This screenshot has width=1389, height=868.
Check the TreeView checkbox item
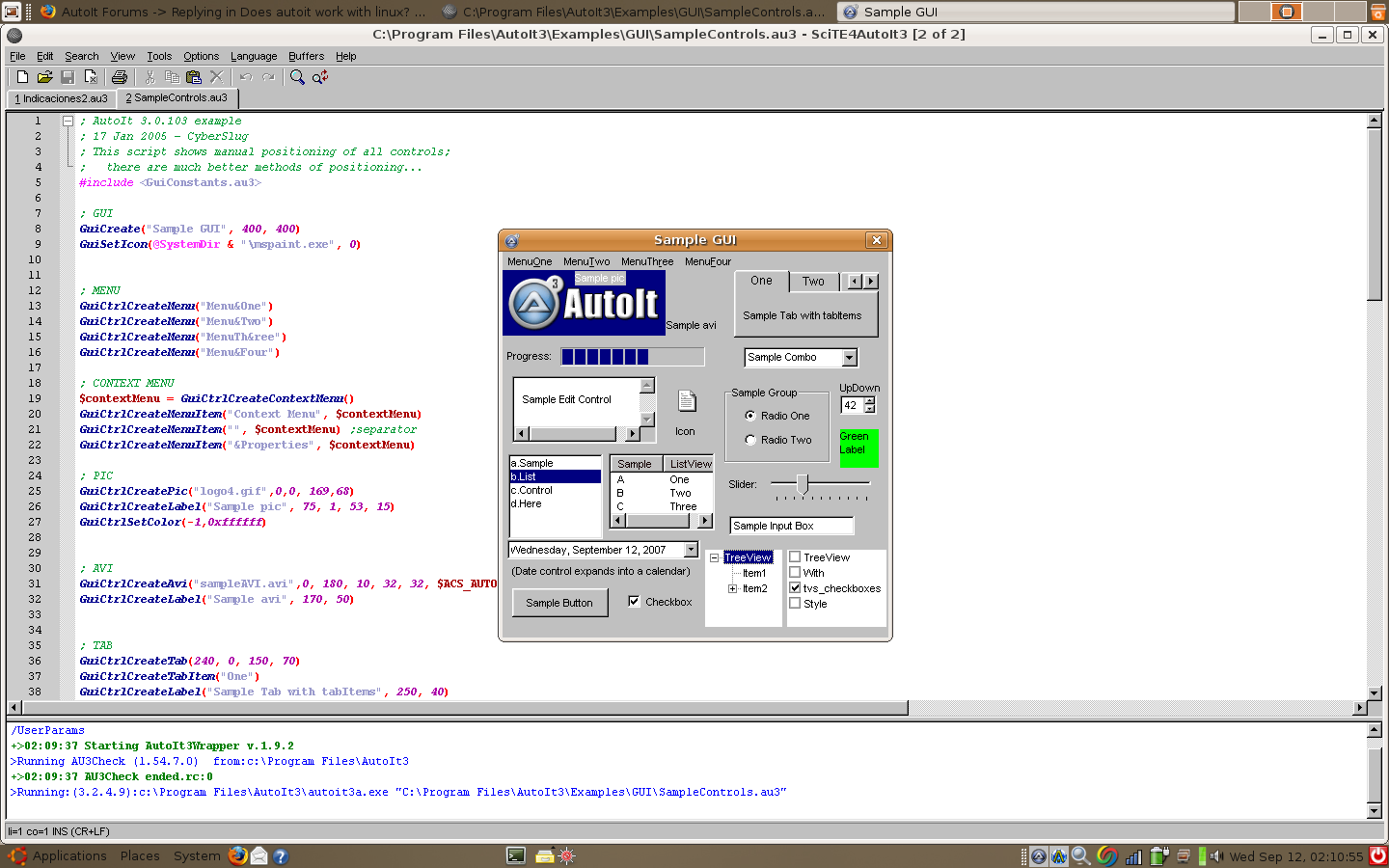[x=795, y=557]
